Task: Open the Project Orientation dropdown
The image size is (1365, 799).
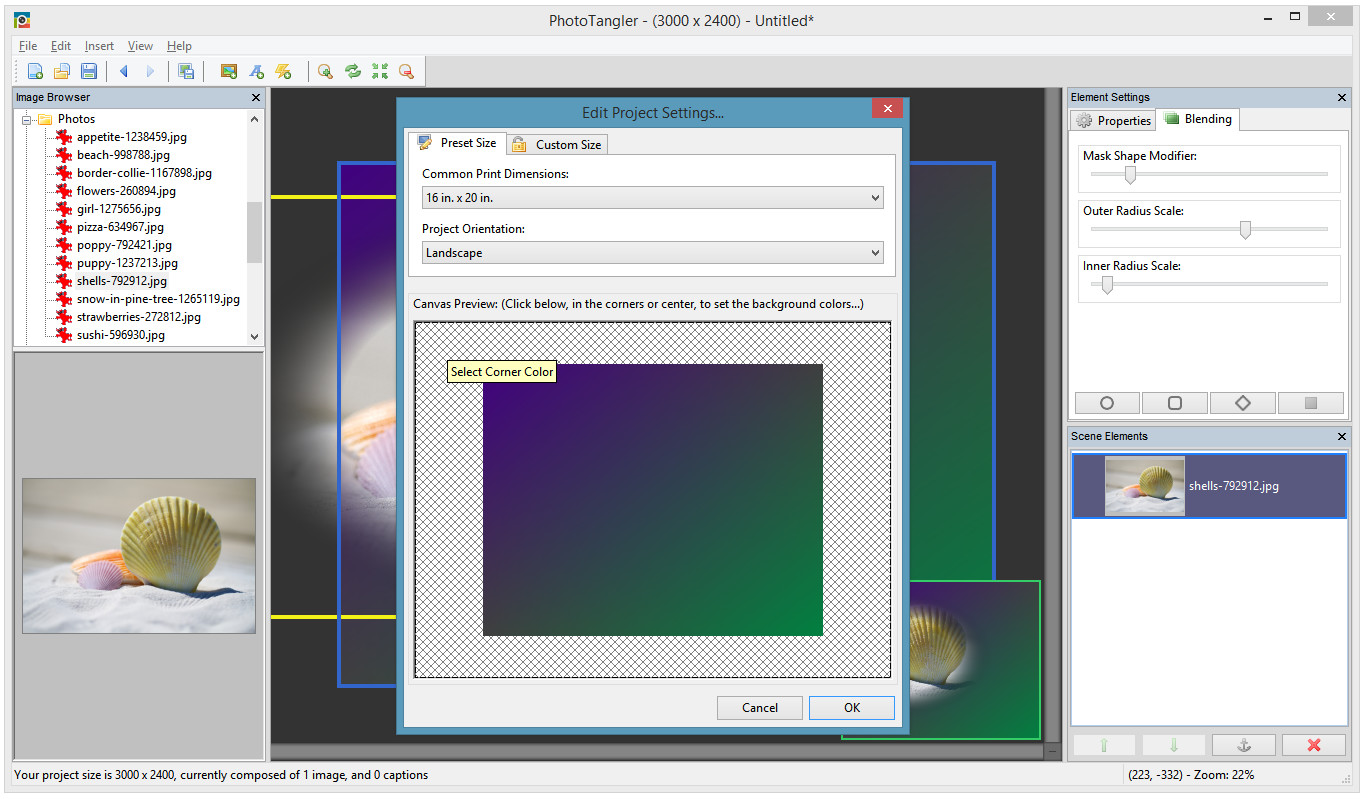Action: click(x=652, y=252)
